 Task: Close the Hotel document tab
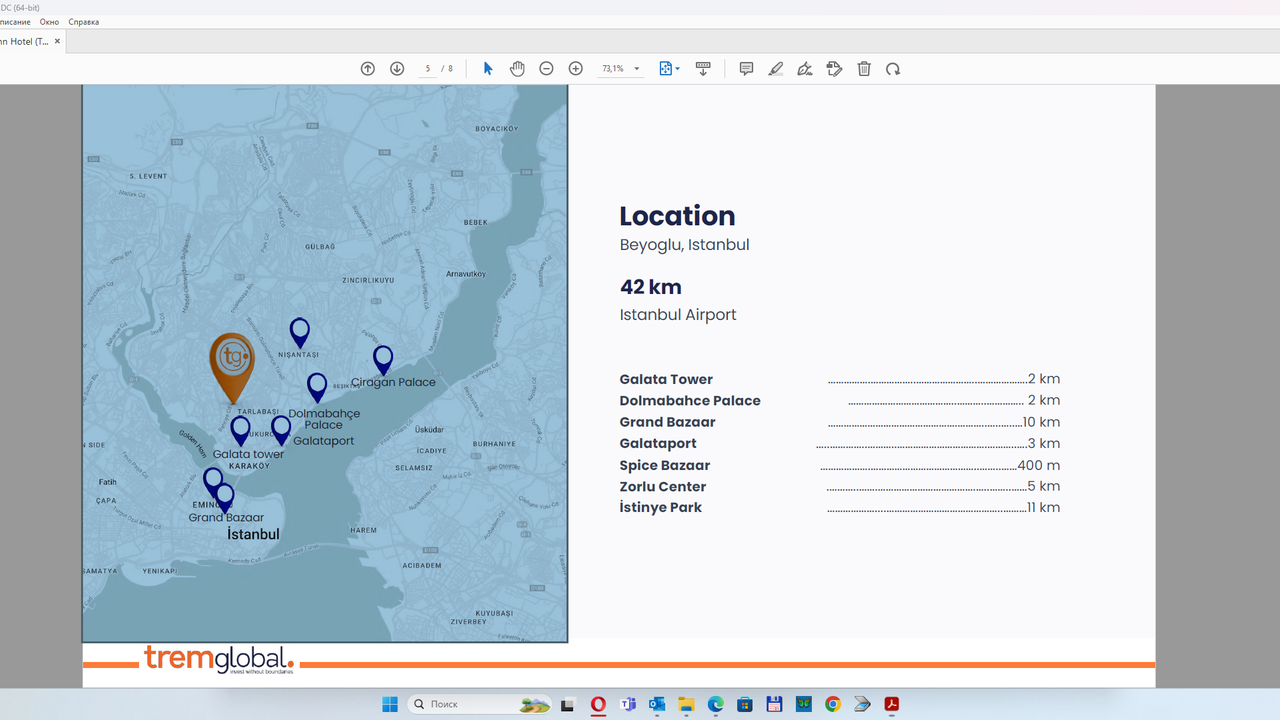pyautogui.click(x=57, y=41)
